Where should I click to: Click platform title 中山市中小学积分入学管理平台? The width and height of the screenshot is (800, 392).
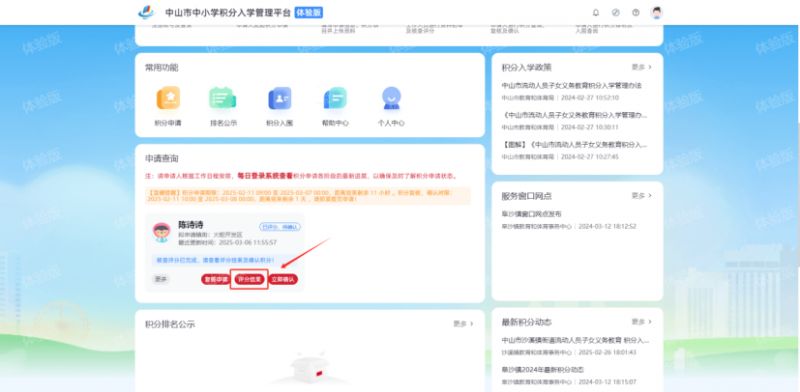(228, 13)
